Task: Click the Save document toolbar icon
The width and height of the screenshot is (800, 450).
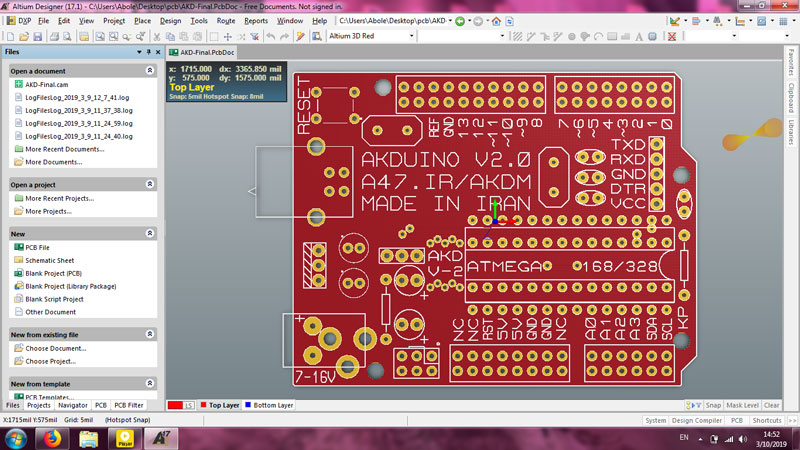Action: coord(38,37)
